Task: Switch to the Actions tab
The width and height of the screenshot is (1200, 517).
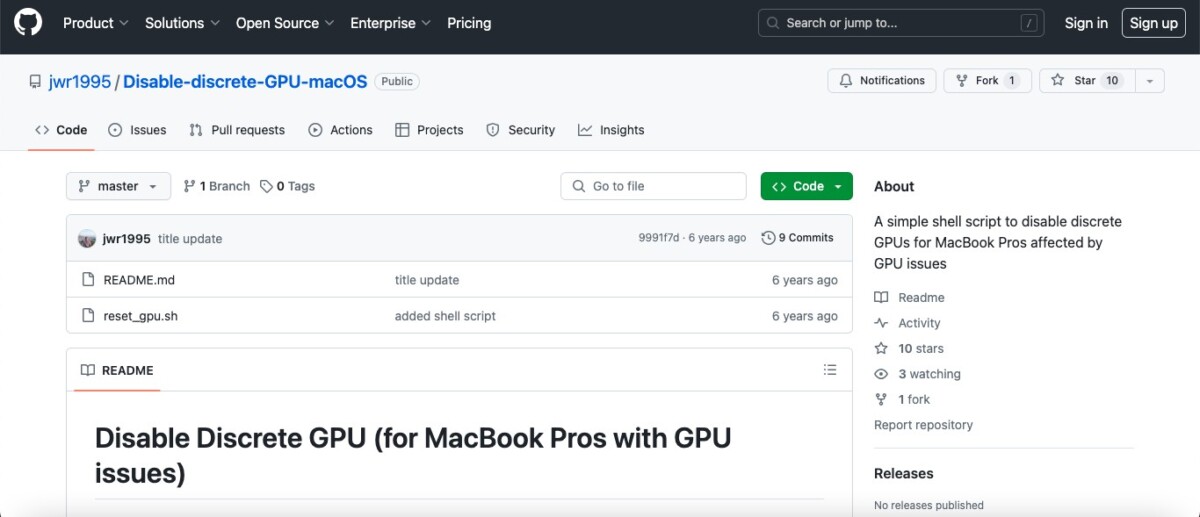Action: click(340, 130)
